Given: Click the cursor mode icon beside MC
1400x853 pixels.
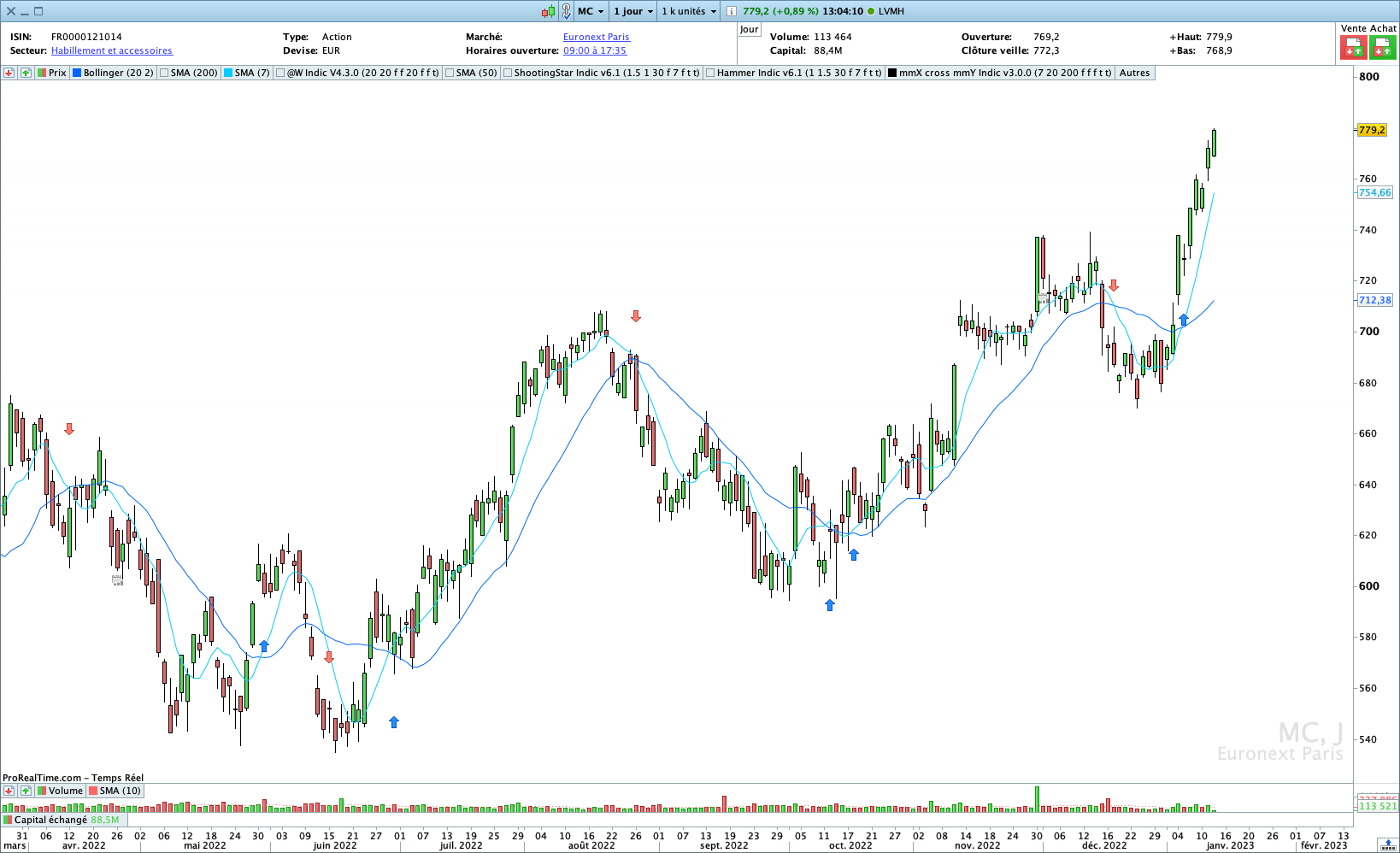Looking at the screenshot, I should [x=566, y=11].
